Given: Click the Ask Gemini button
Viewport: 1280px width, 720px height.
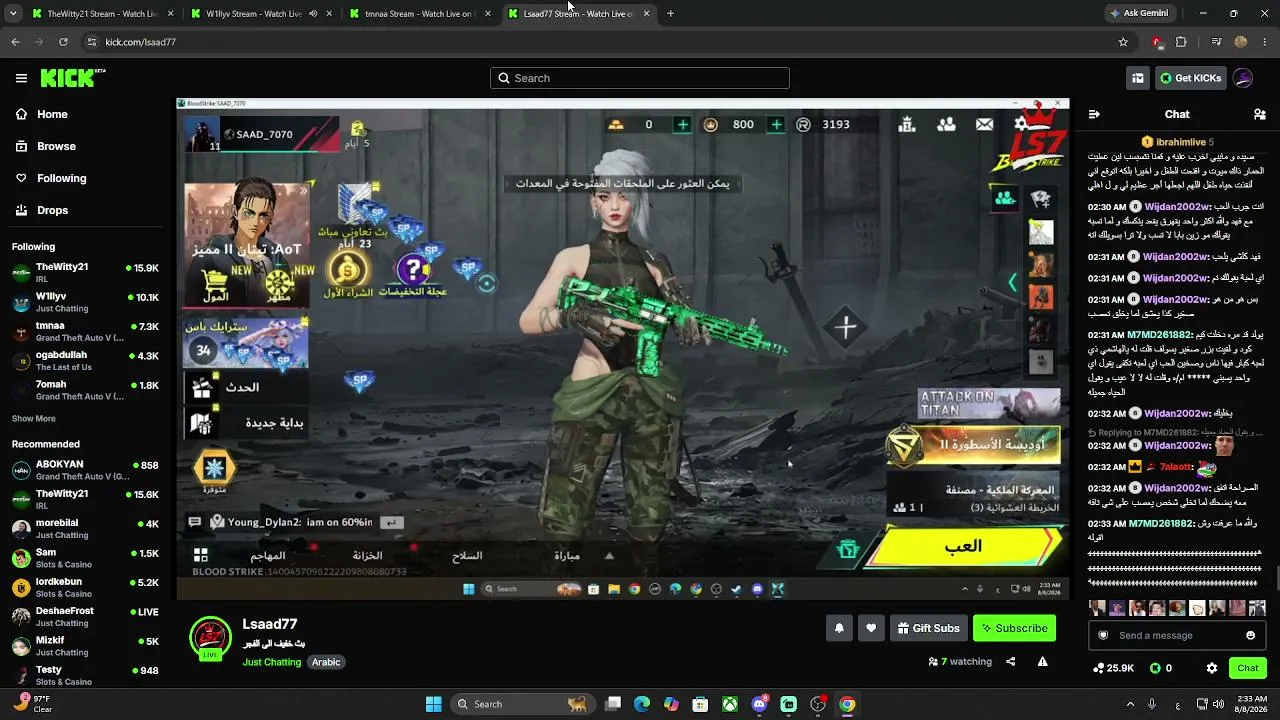Looking at the screenshot, I should [1139, 14].
